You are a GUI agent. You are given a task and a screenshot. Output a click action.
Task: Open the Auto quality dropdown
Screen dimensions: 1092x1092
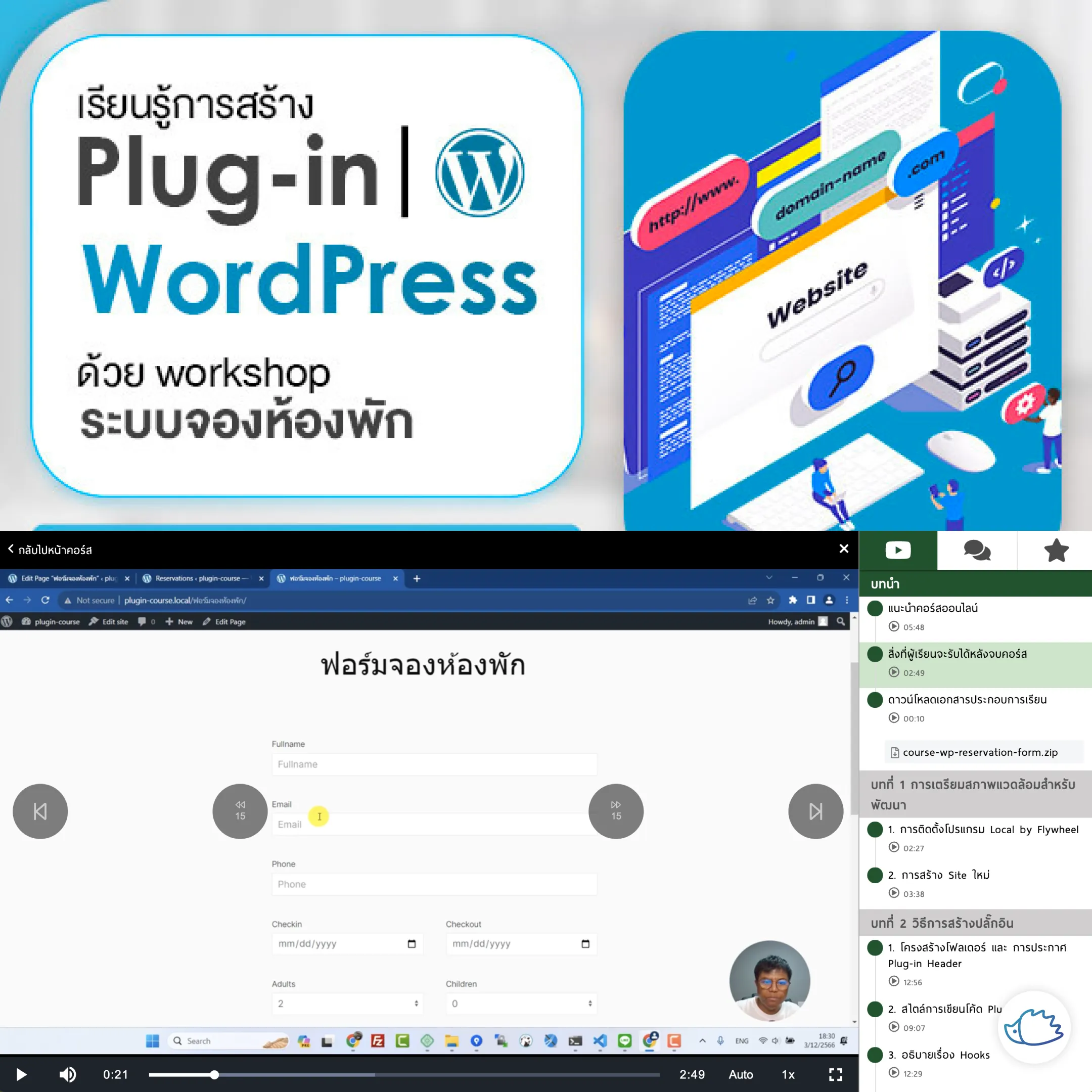741,1074
